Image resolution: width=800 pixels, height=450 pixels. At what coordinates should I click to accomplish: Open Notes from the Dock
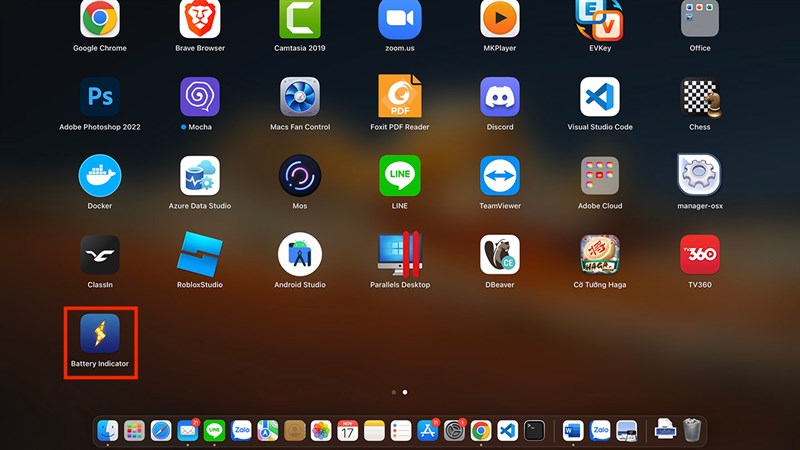[374, 431]
